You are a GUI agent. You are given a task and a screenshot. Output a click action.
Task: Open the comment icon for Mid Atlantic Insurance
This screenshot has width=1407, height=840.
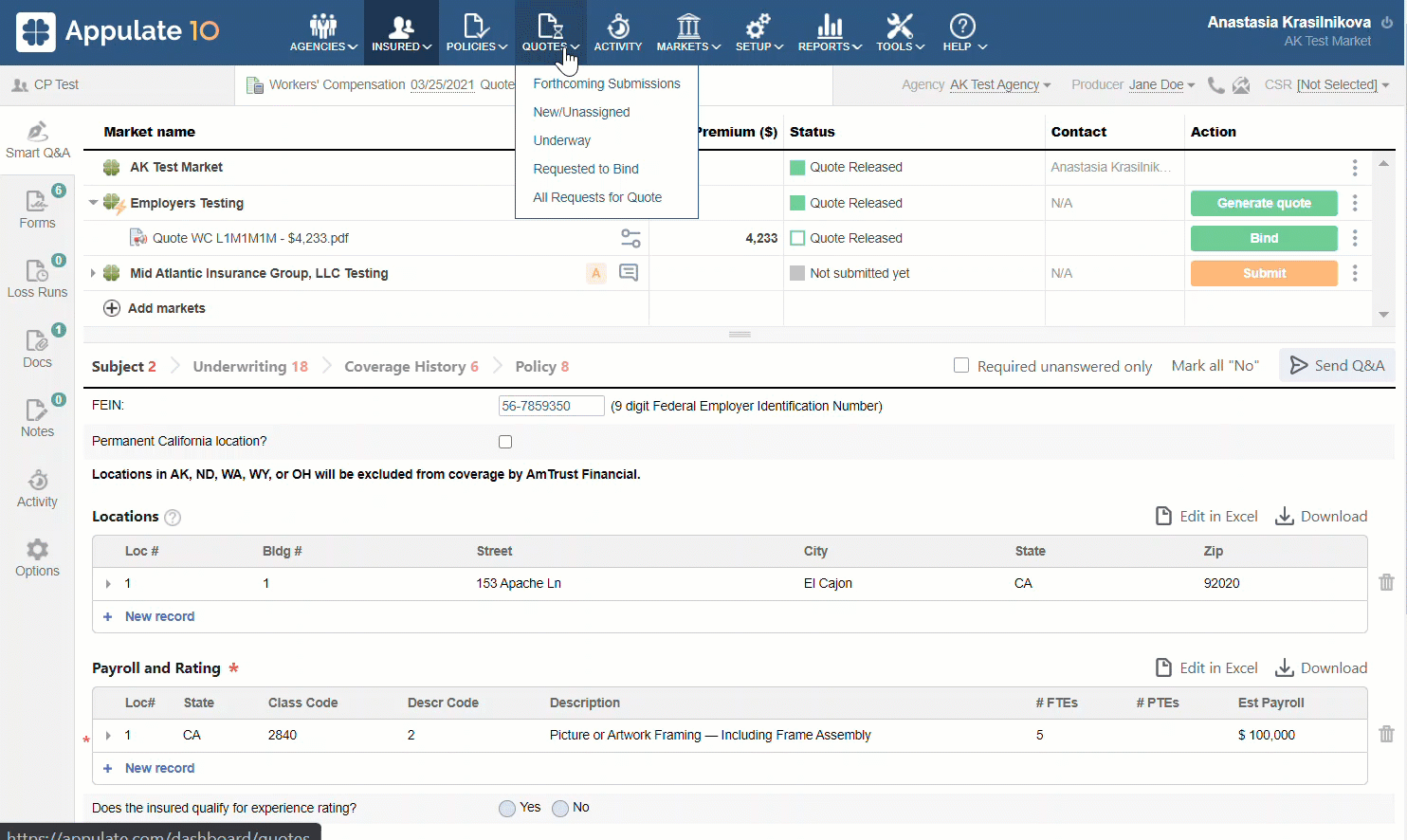click(x=628, y=273)
